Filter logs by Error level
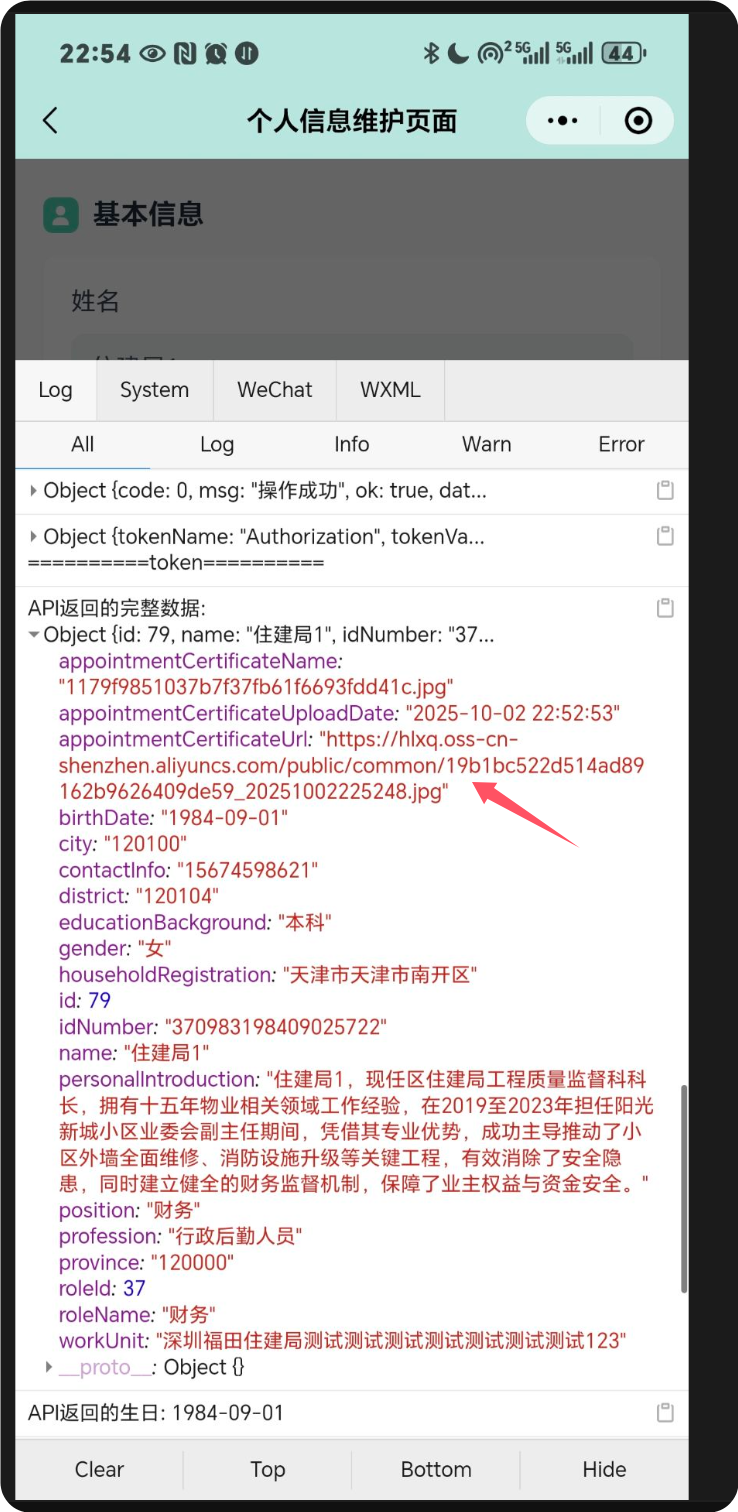The image size is (738, 1512). click(621, 444)
